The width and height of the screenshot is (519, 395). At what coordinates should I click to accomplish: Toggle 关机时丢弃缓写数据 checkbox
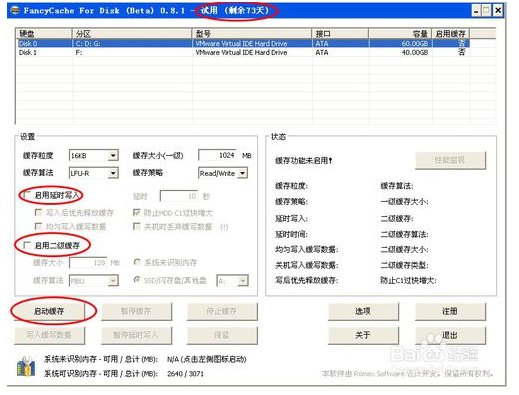tap(136, 226)
